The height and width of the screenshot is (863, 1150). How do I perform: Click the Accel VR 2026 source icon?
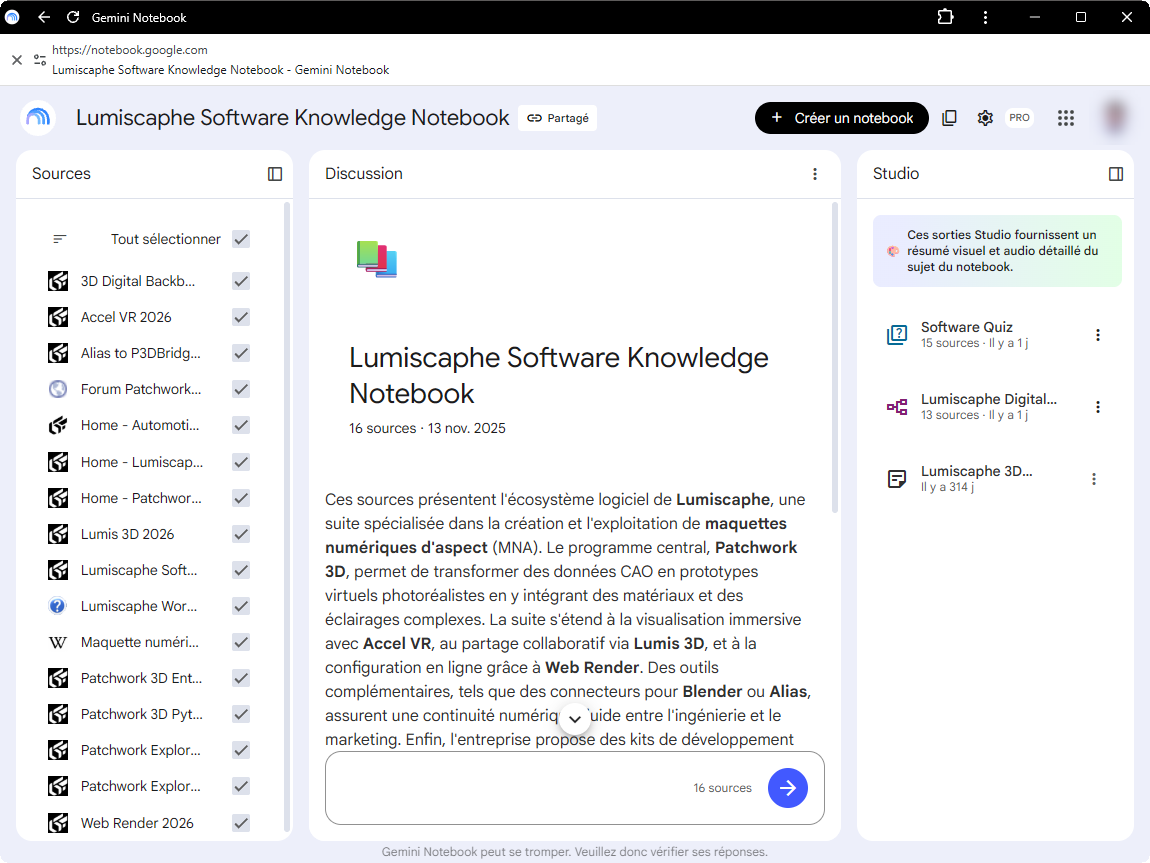click(58, 317)
